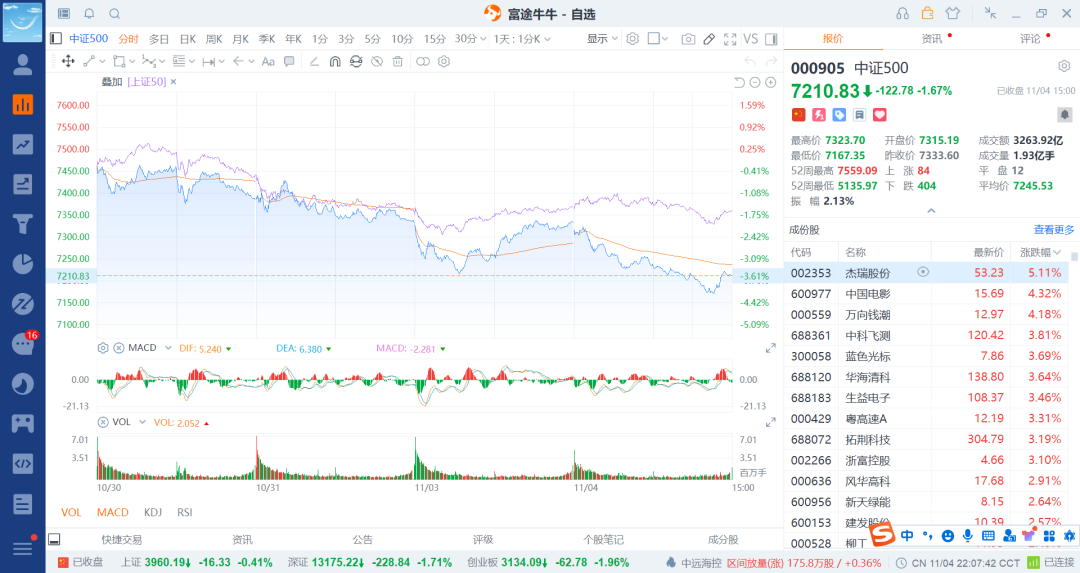1080x573 pixels.
Task: Open the skin theme shirt icon
Action: click(953, 13)
